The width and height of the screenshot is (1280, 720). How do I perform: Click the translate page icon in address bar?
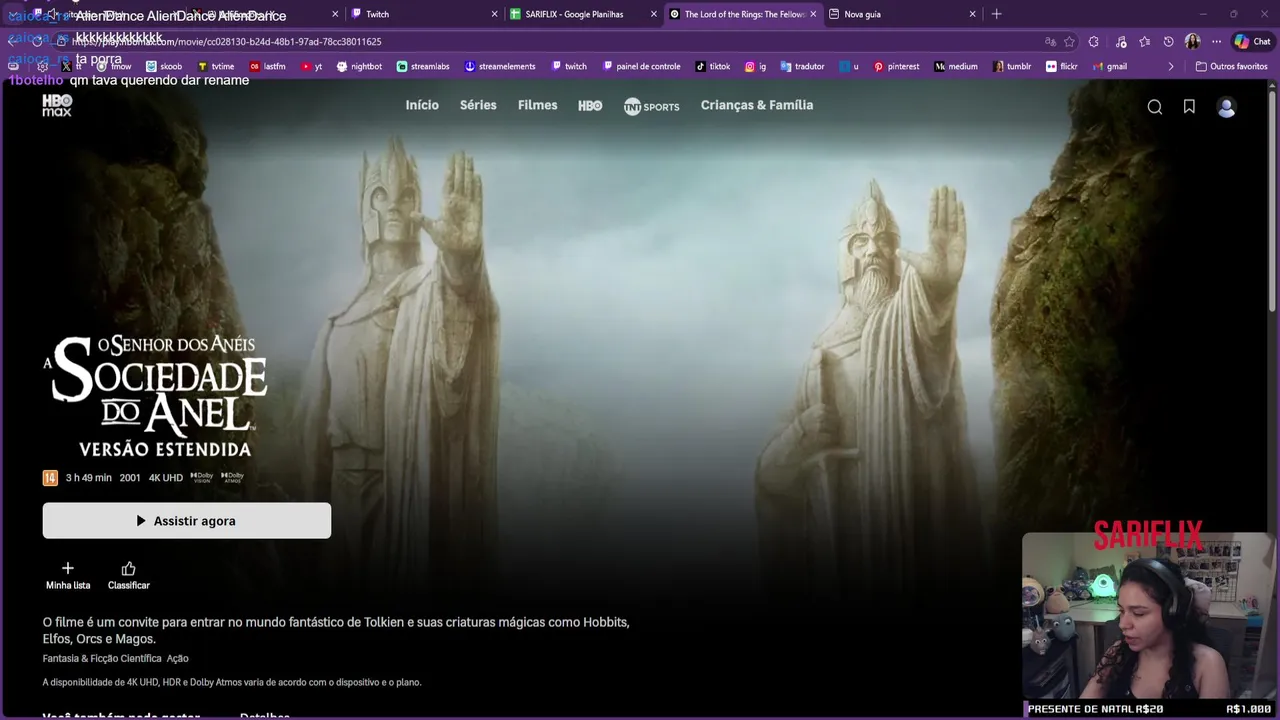1050,42
